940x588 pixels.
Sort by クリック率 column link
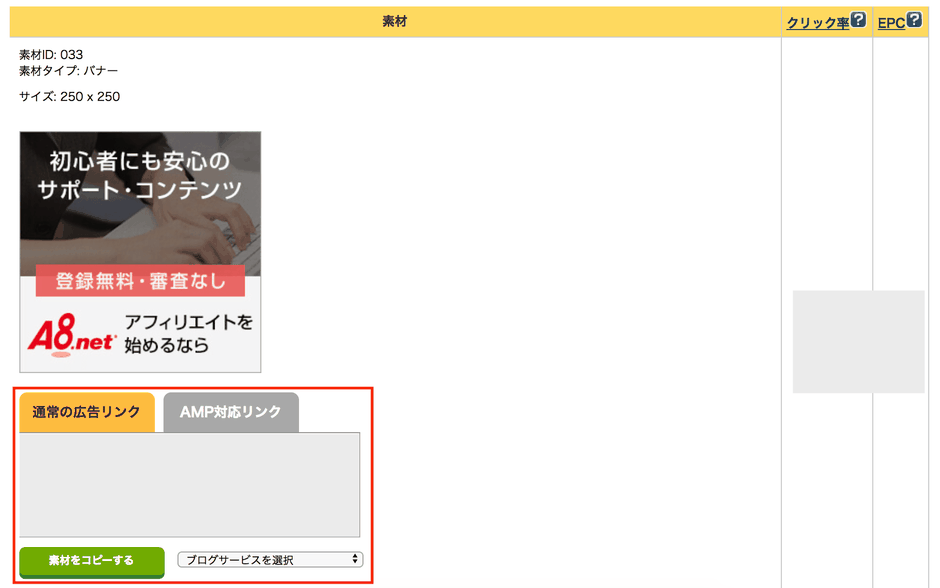click(x=818, y=23)
